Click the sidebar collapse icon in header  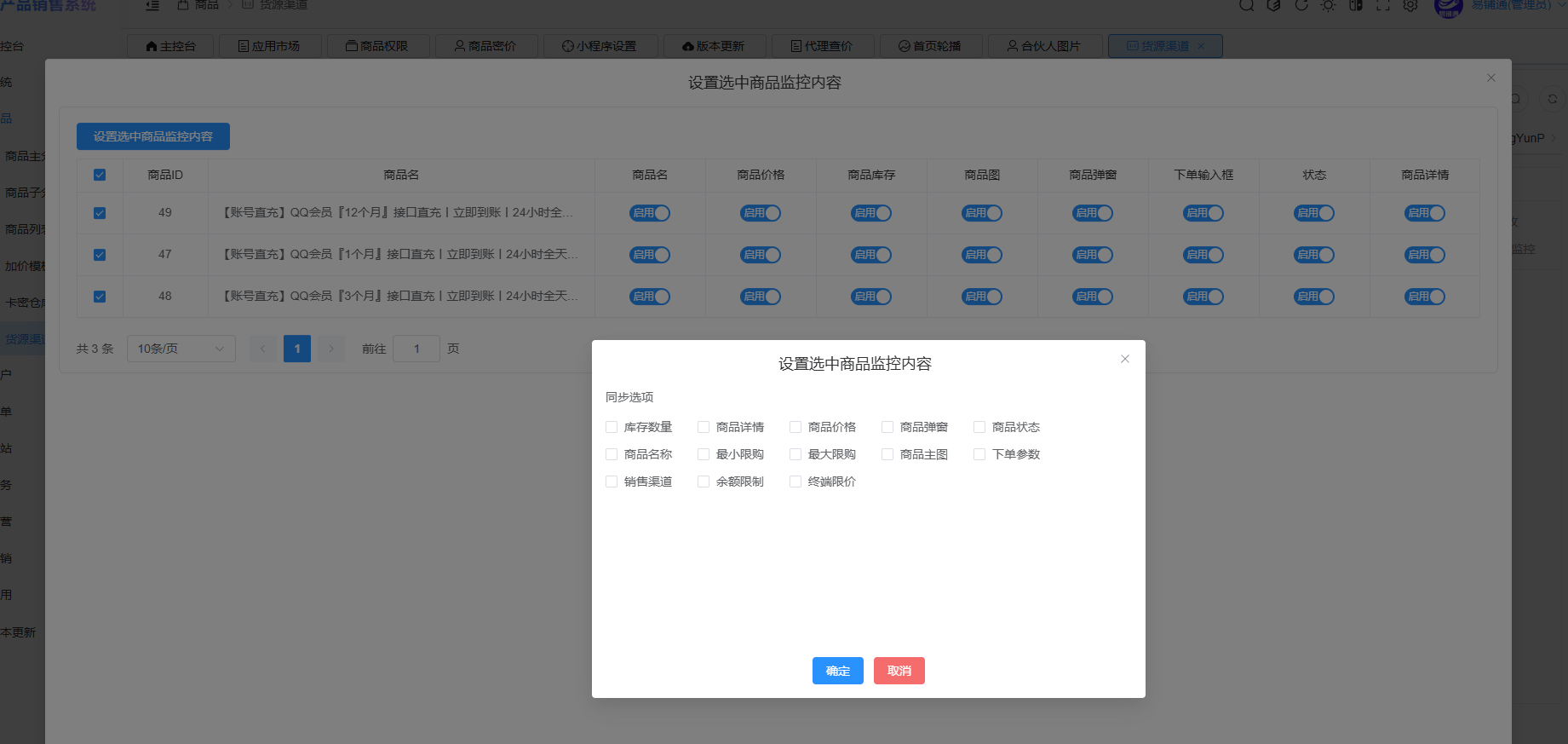[x=152, y=5]
